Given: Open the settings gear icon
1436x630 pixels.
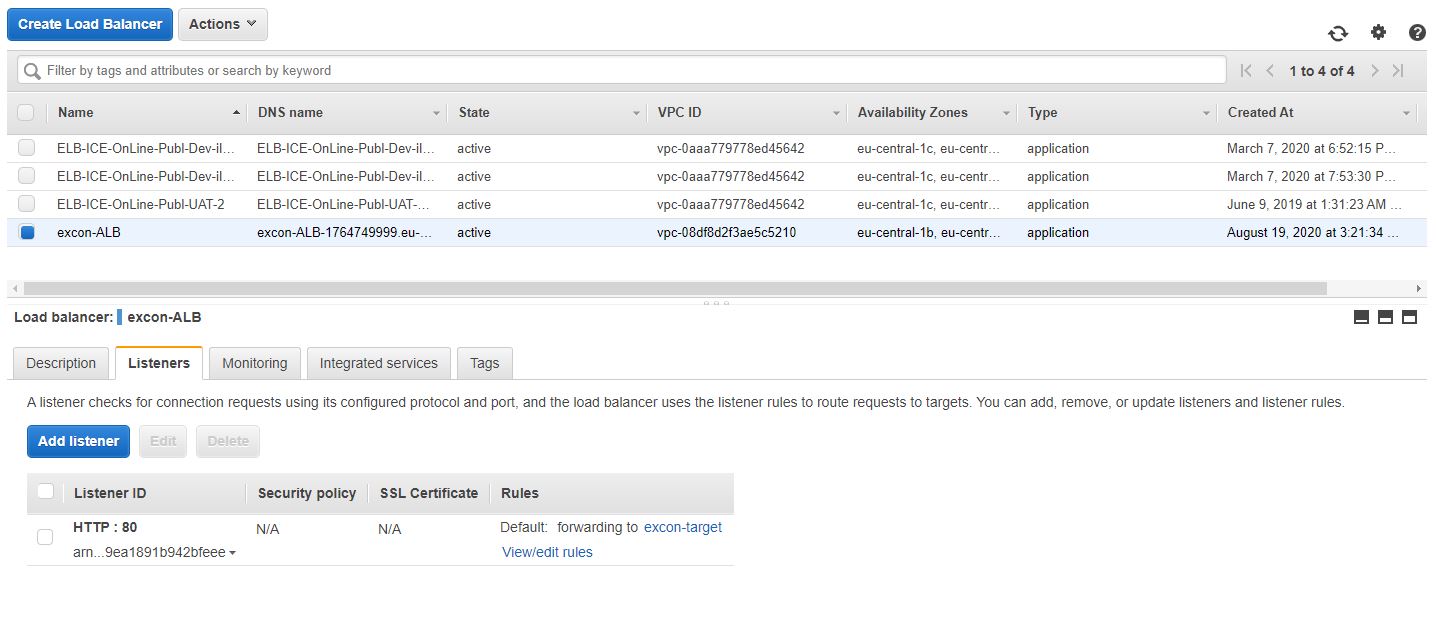Looking at the screenshot, I should (x=1378, y=32).
